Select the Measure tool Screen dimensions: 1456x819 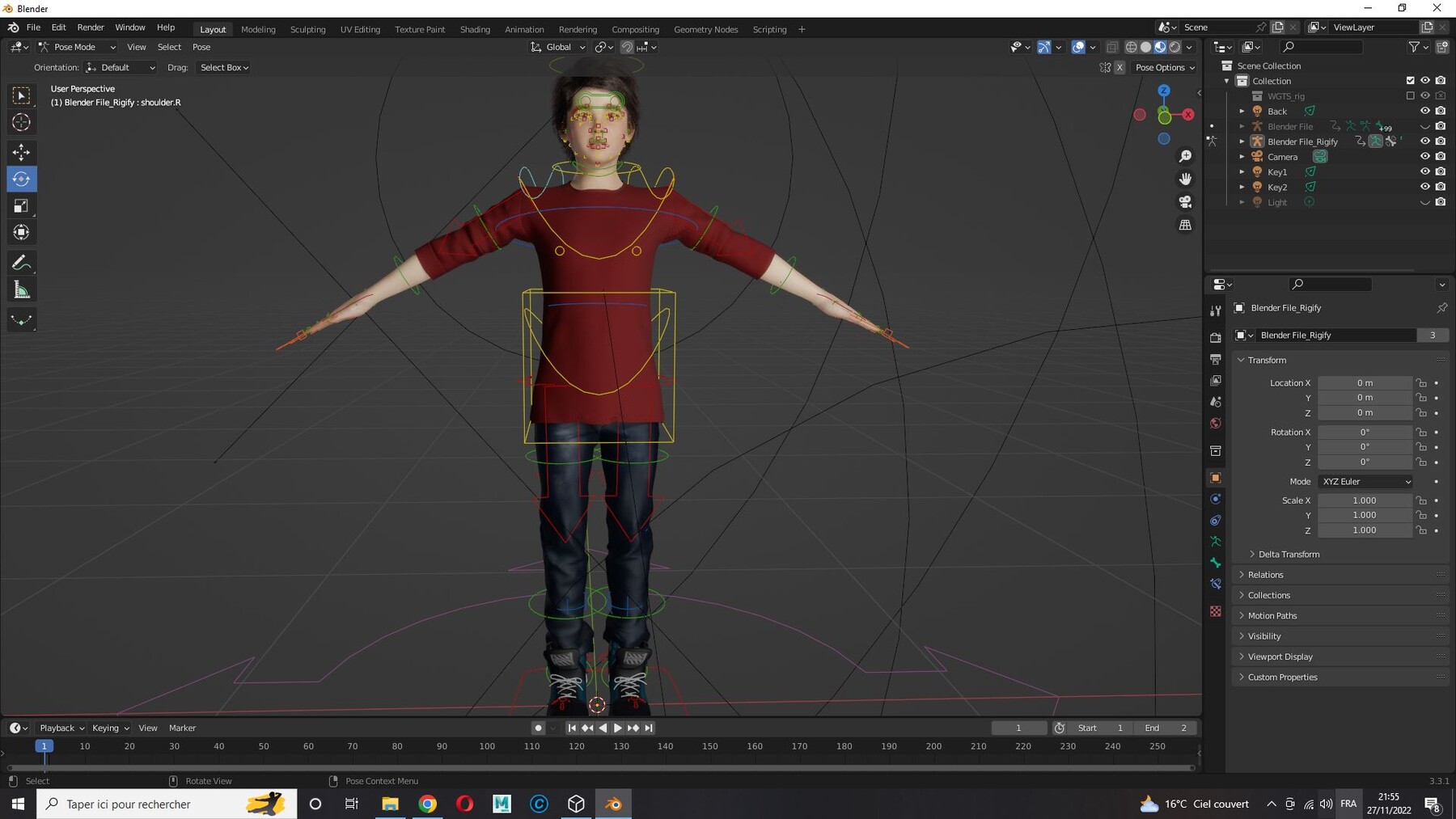click(21, 288)
